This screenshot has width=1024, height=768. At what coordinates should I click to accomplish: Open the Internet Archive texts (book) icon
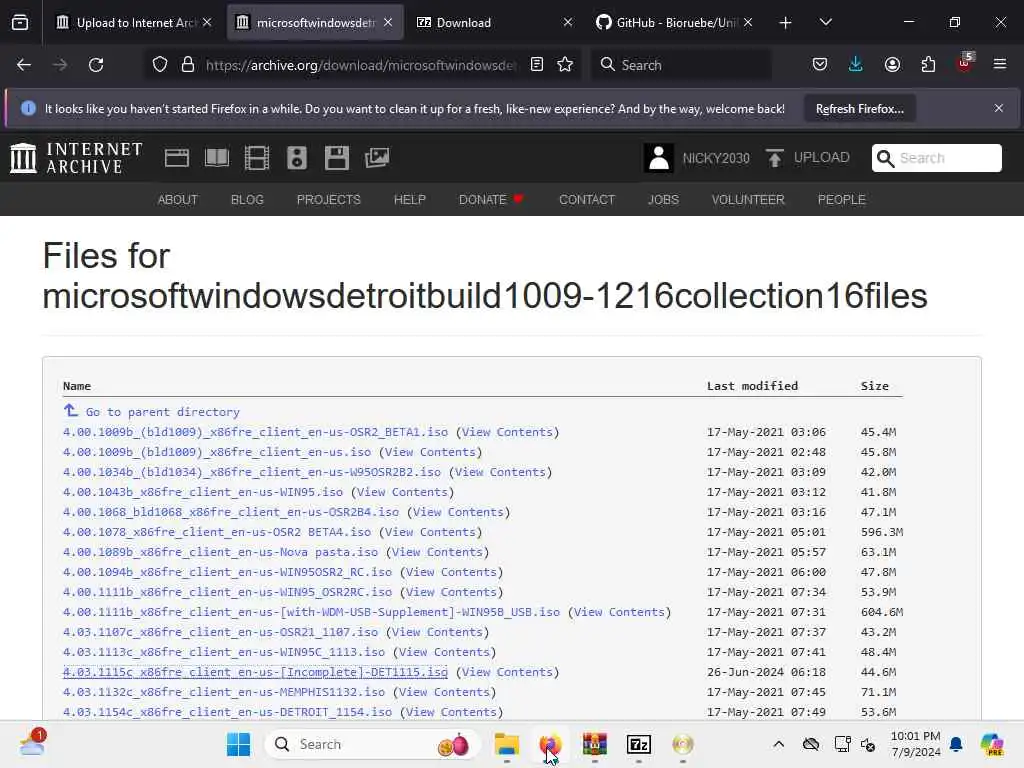[x=217, y=158]
